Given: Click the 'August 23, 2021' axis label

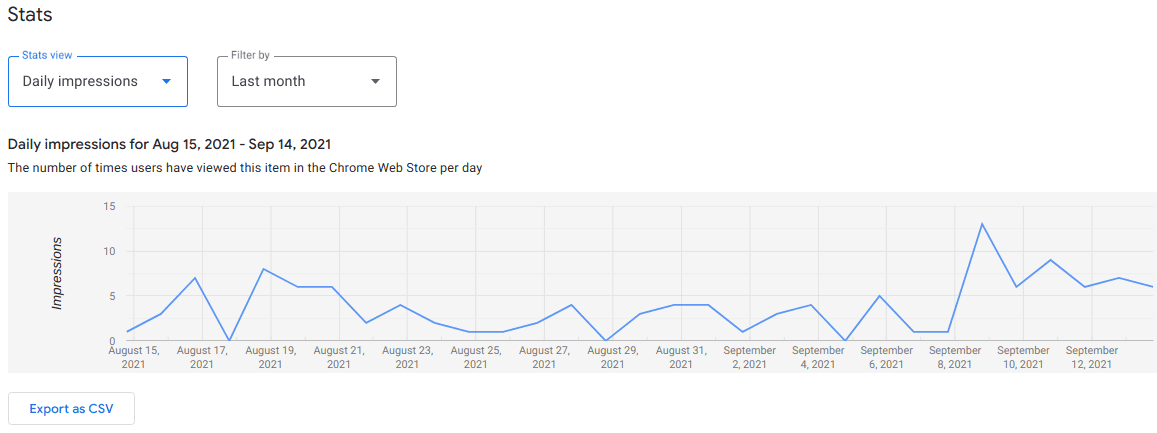Looking at the screenshot, I should point(407,357).
